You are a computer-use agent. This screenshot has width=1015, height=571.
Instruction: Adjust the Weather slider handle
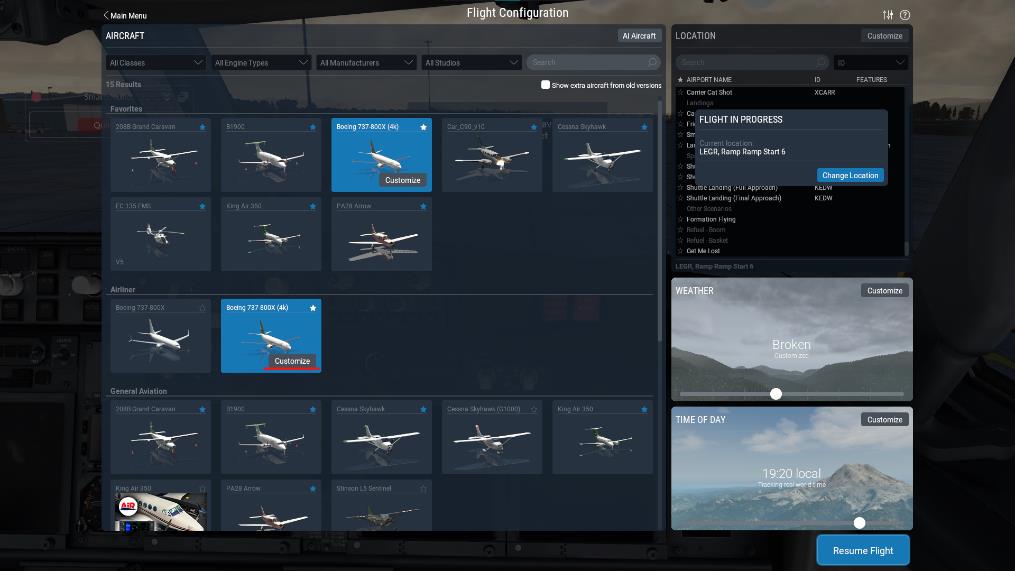[776, 394]
